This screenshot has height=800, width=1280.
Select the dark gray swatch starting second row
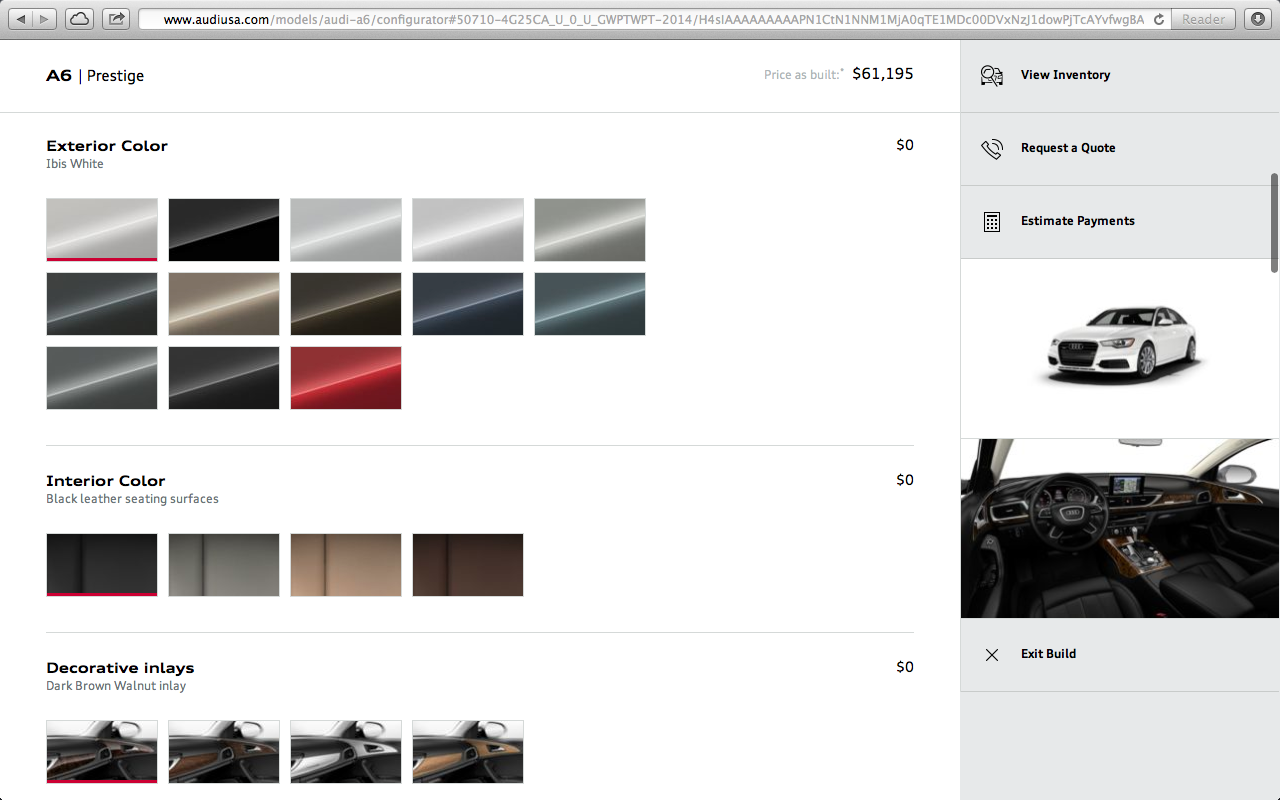[102, 304]
